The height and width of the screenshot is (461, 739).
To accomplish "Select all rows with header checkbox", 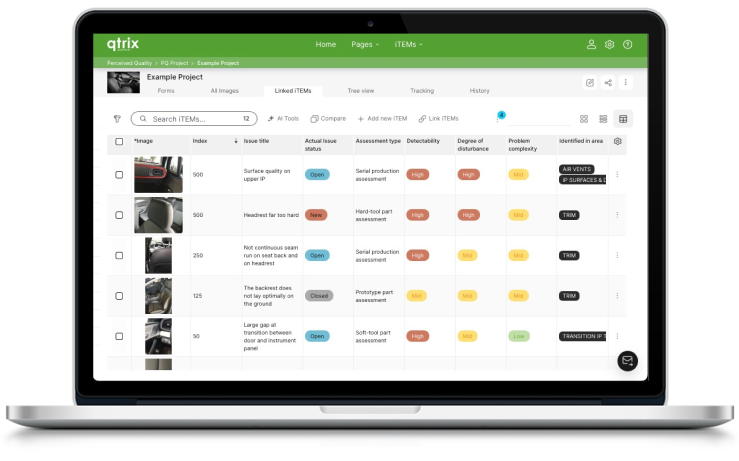I will click(x=119, y=141).
